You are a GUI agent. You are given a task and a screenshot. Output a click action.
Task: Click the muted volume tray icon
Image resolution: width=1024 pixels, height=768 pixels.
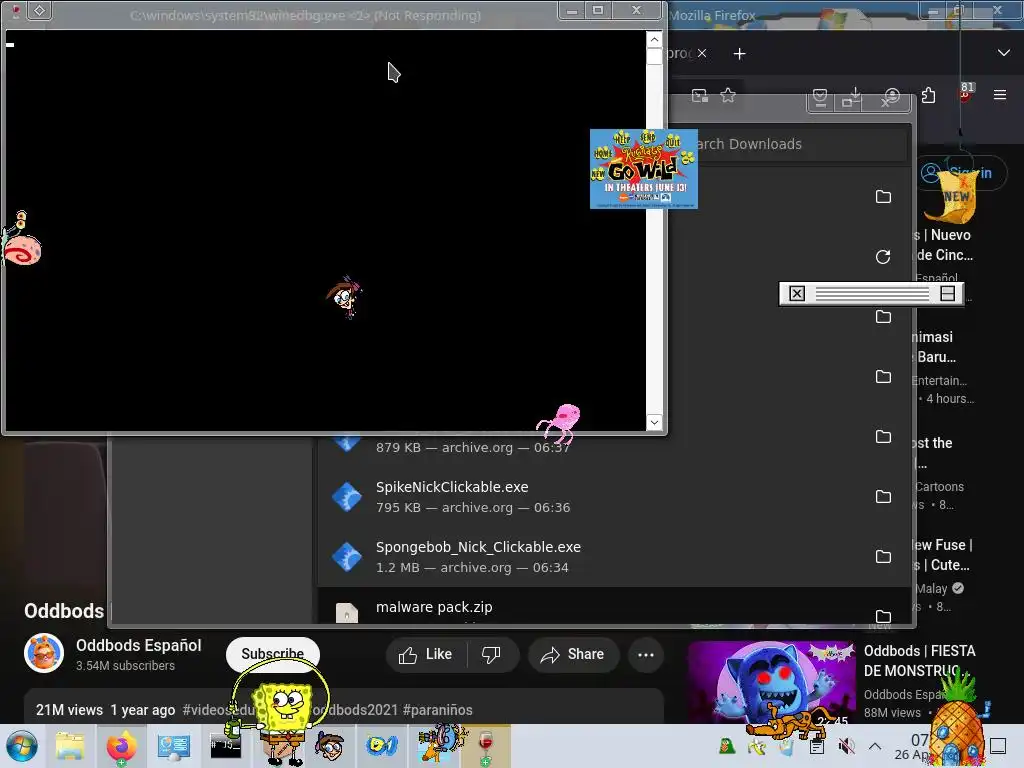[846, 746]
